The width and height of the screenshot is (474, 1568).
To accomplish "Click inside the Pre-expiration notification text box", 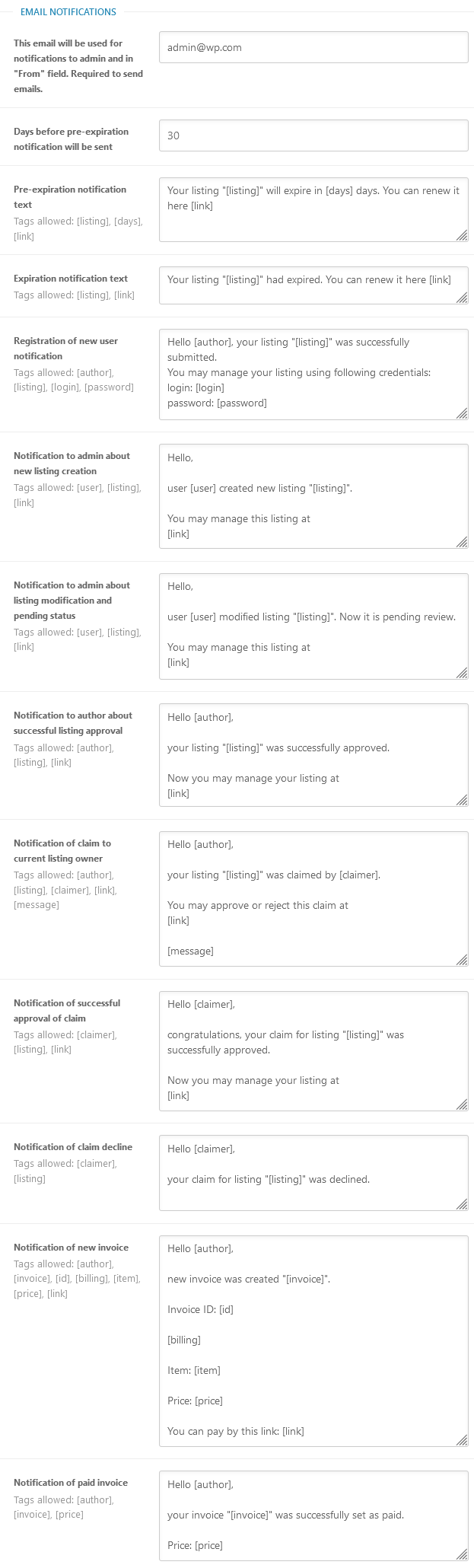I will pos(313,210).
